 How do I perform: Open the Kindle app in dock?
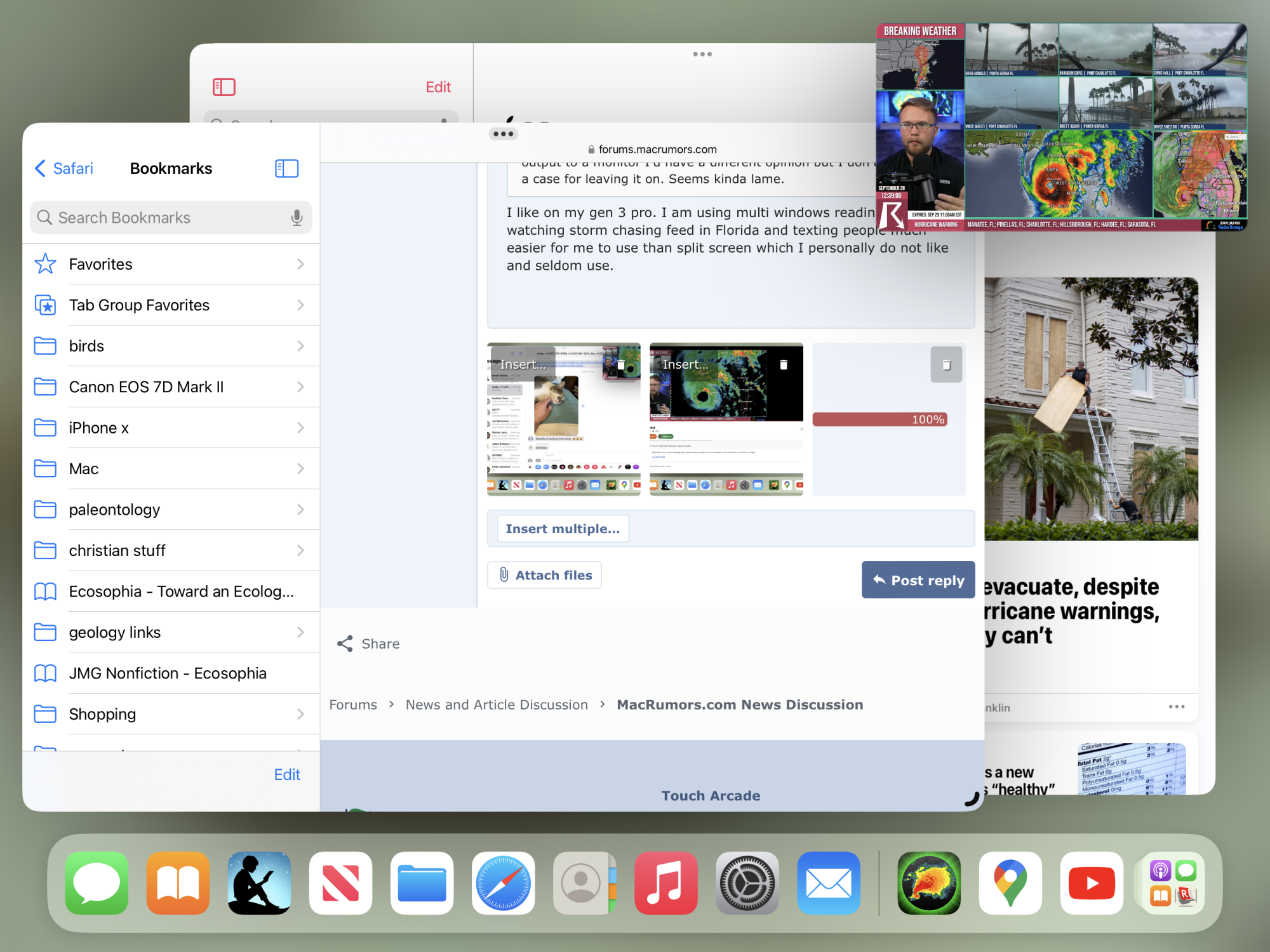(259, 883)
